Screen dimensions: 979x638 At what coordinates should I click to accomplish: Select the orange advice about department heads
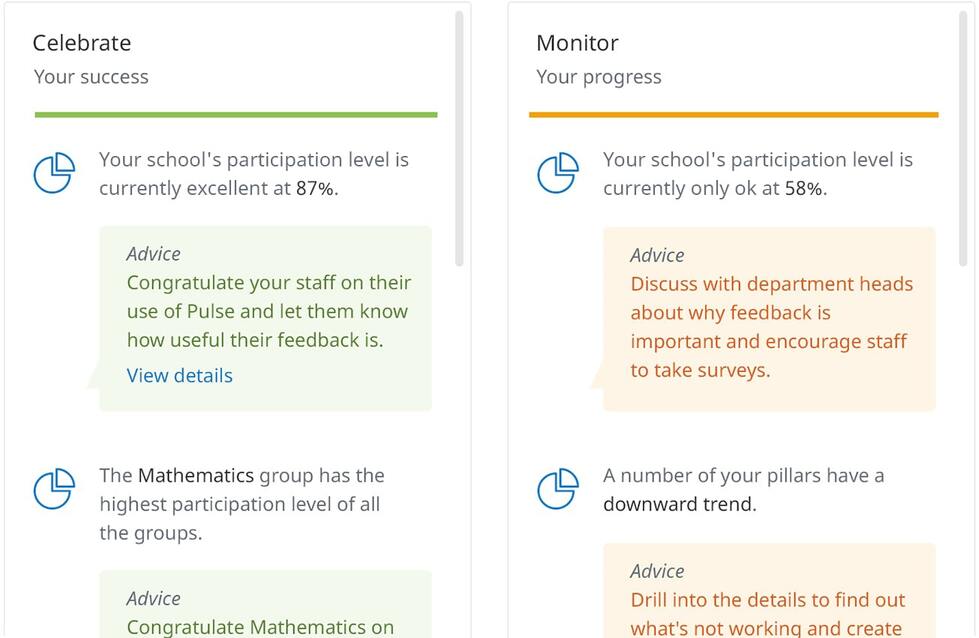pyautogui.click(x=769, y=319)
